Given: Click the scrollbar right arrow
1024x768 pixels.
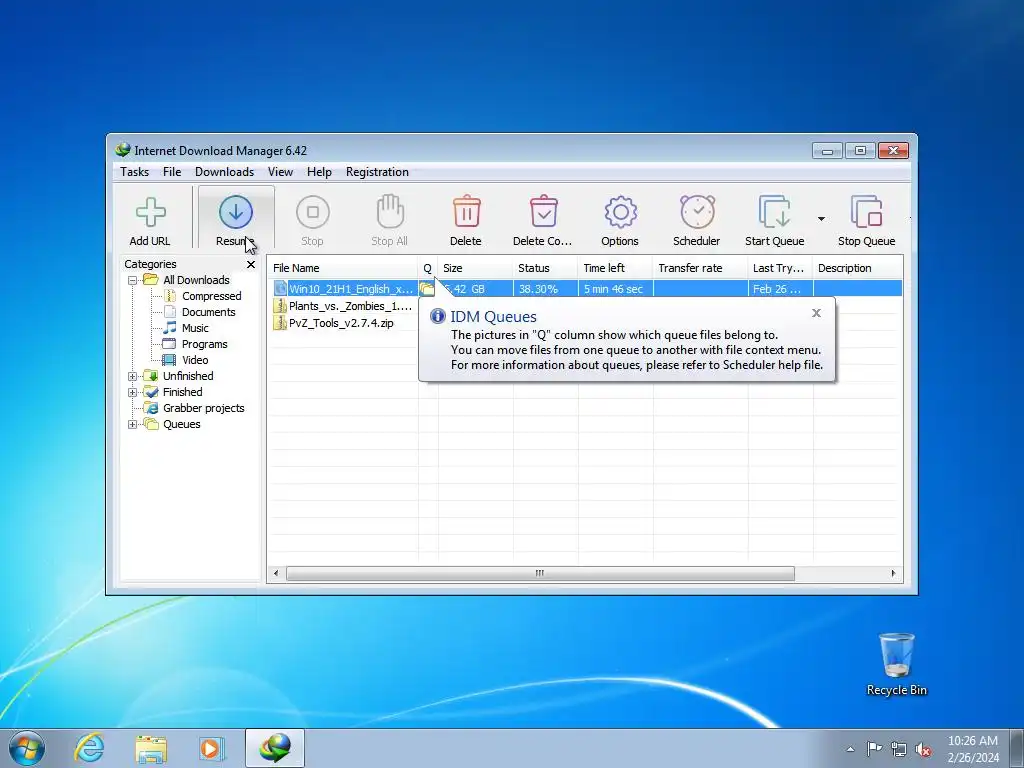Looking at the screenshot, I should [893, 573].
